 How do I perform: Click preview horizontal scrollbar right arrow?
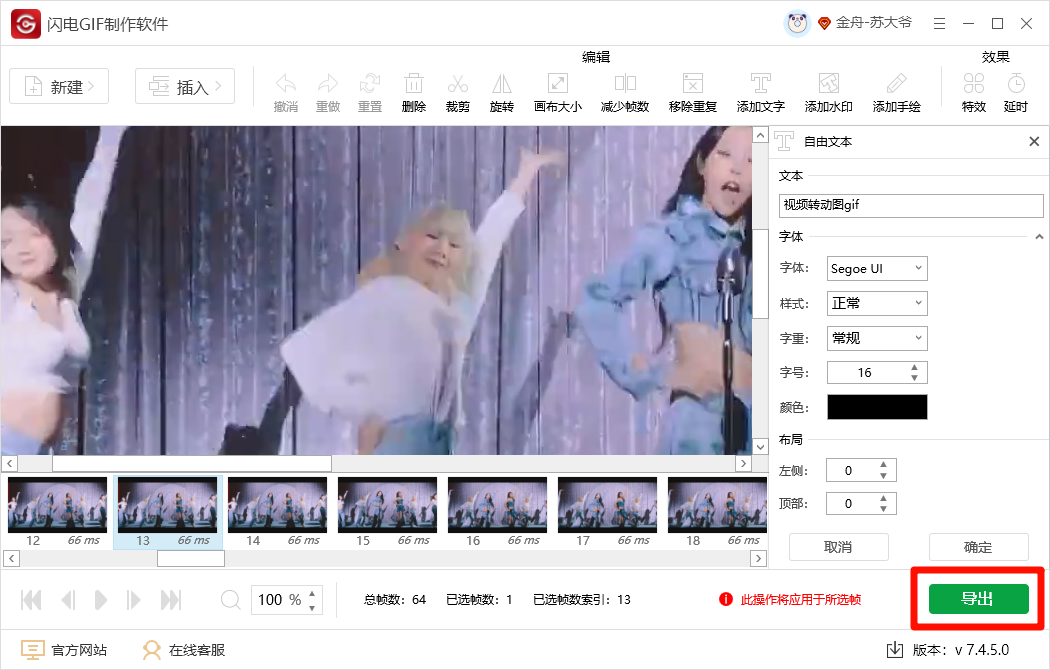point(743,463)
